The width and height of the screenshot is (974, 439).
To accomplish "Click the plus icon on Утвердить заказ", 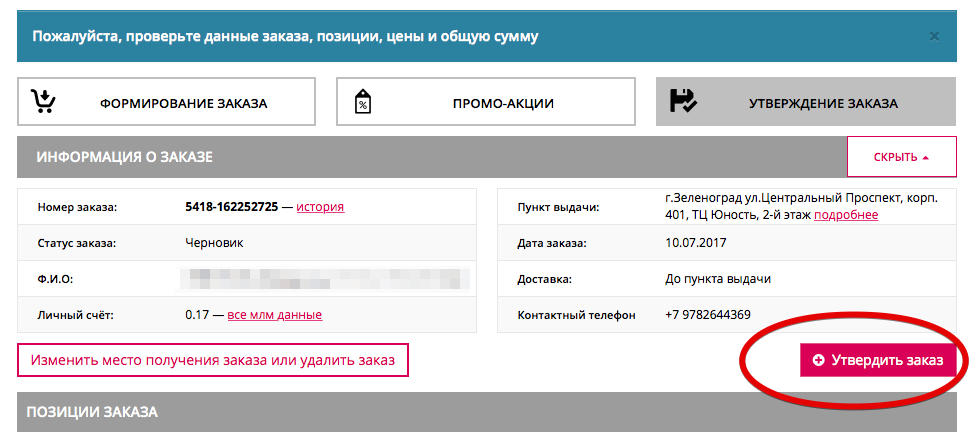I will tap(819, 360).
